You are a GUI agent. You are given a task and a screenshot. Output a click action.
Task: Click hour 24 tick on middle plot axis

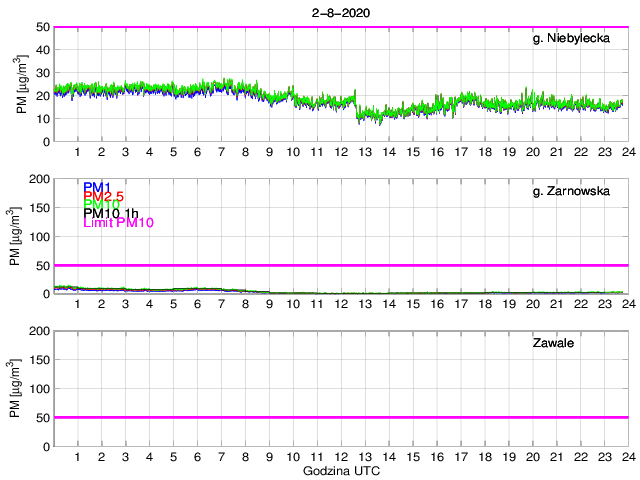(x=627, y=304)
